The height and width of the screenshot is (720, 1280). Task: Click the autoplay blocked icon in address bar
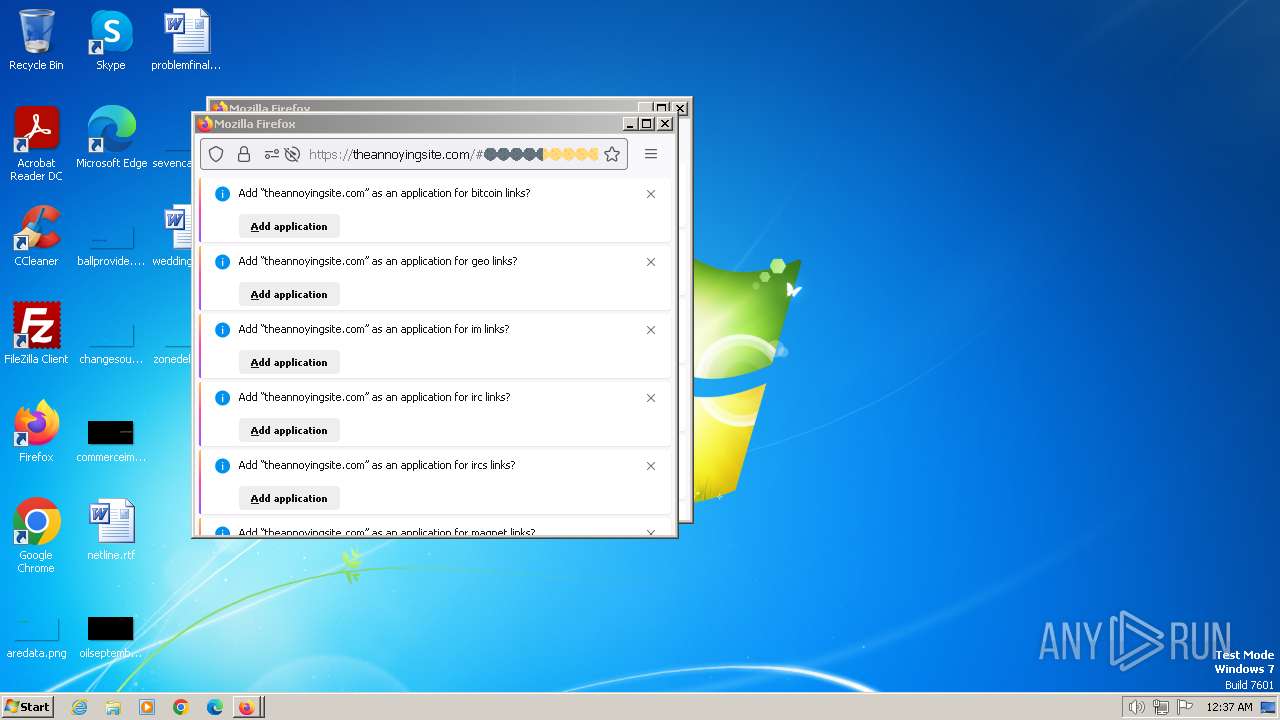292,154
